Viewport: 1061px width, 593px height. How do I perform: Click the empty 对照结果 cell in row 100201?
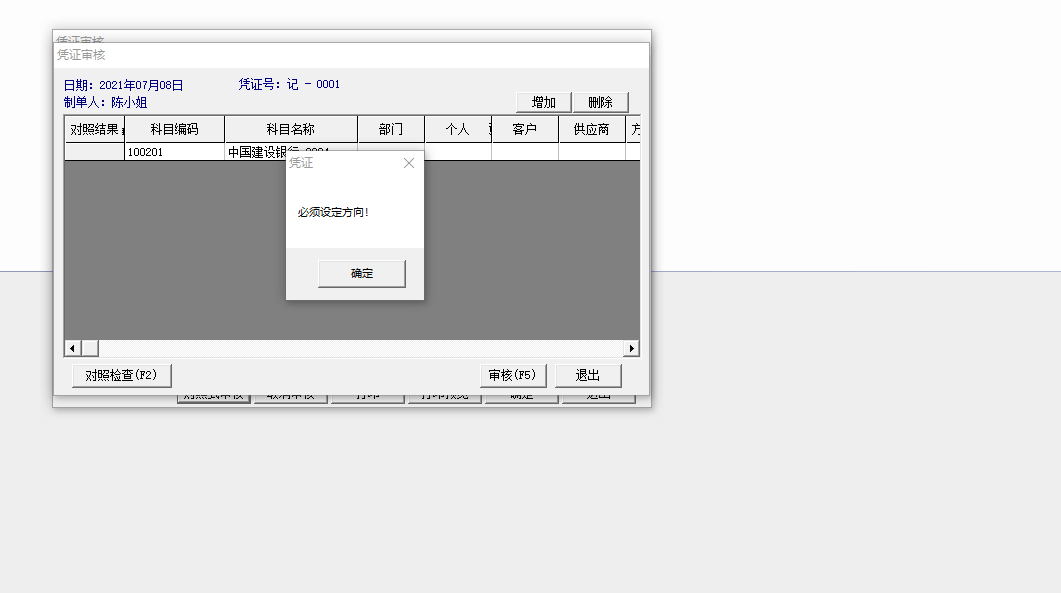(95, 152)
